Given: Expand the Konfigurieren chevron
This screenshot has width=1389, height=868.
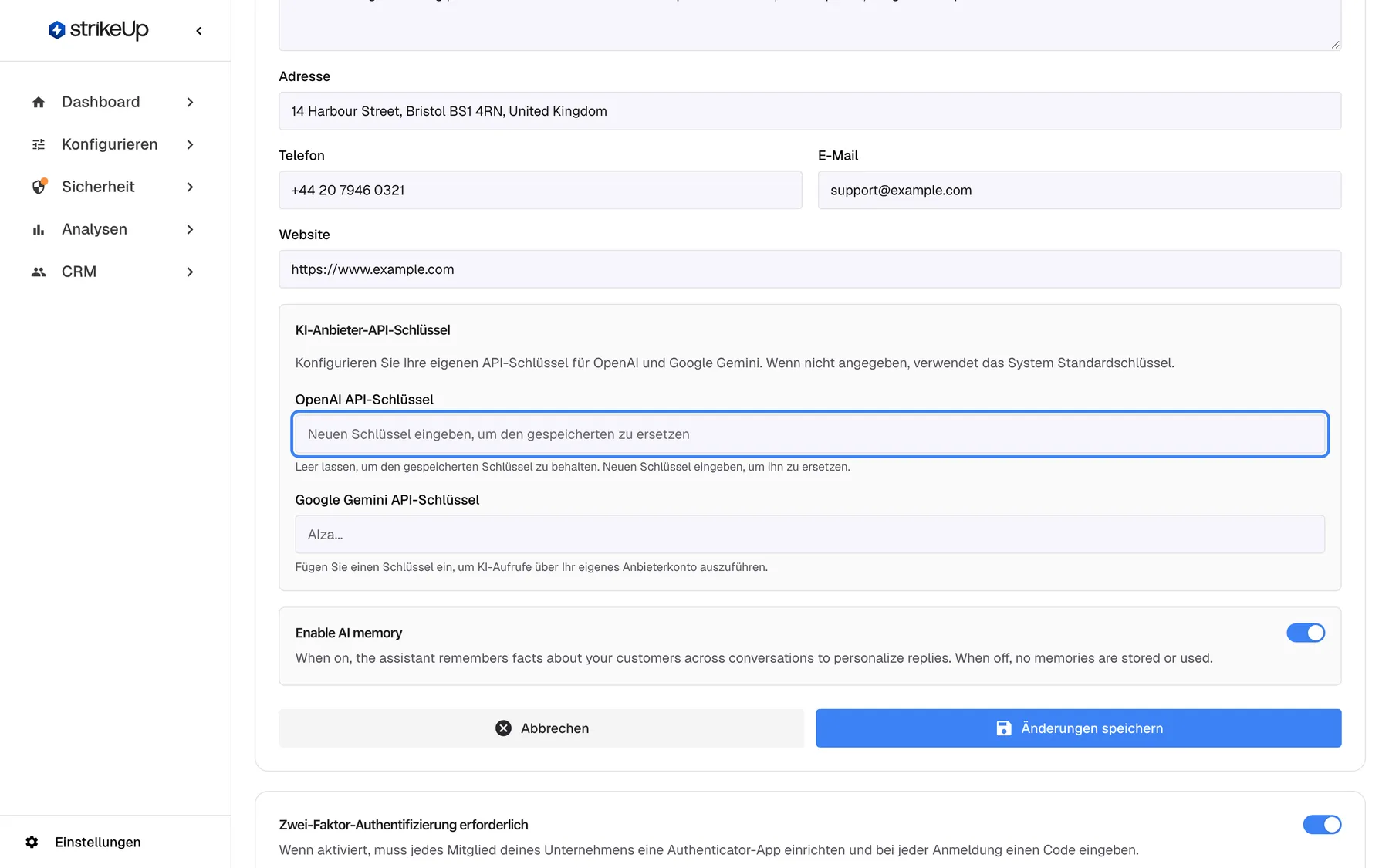Looking at the screenshot, I should click(x=190, y=144).
